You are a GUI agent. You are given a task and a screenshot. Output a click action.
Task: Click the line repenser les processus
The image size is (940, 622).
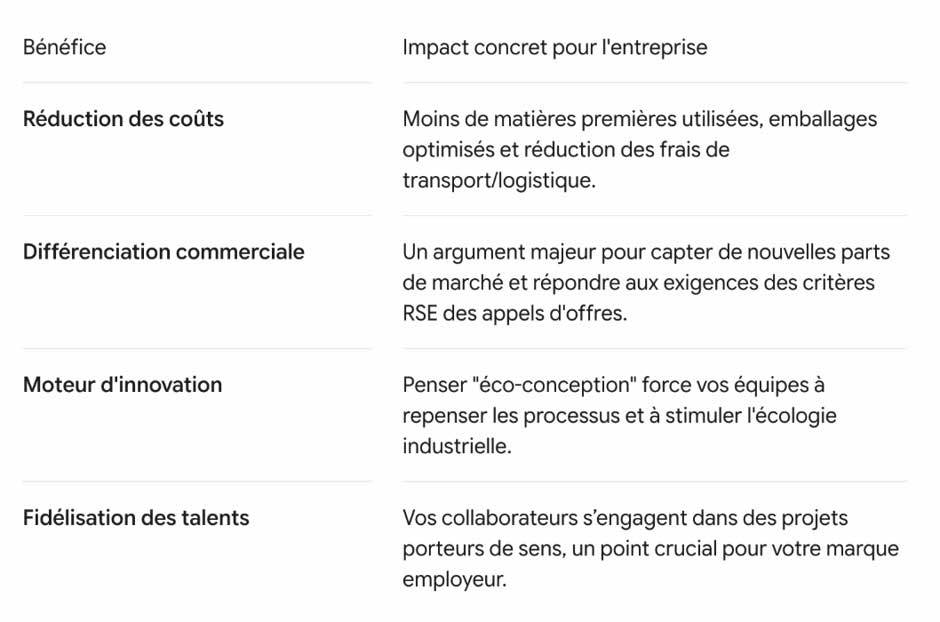pyautogui.click(x=619, y=416)
